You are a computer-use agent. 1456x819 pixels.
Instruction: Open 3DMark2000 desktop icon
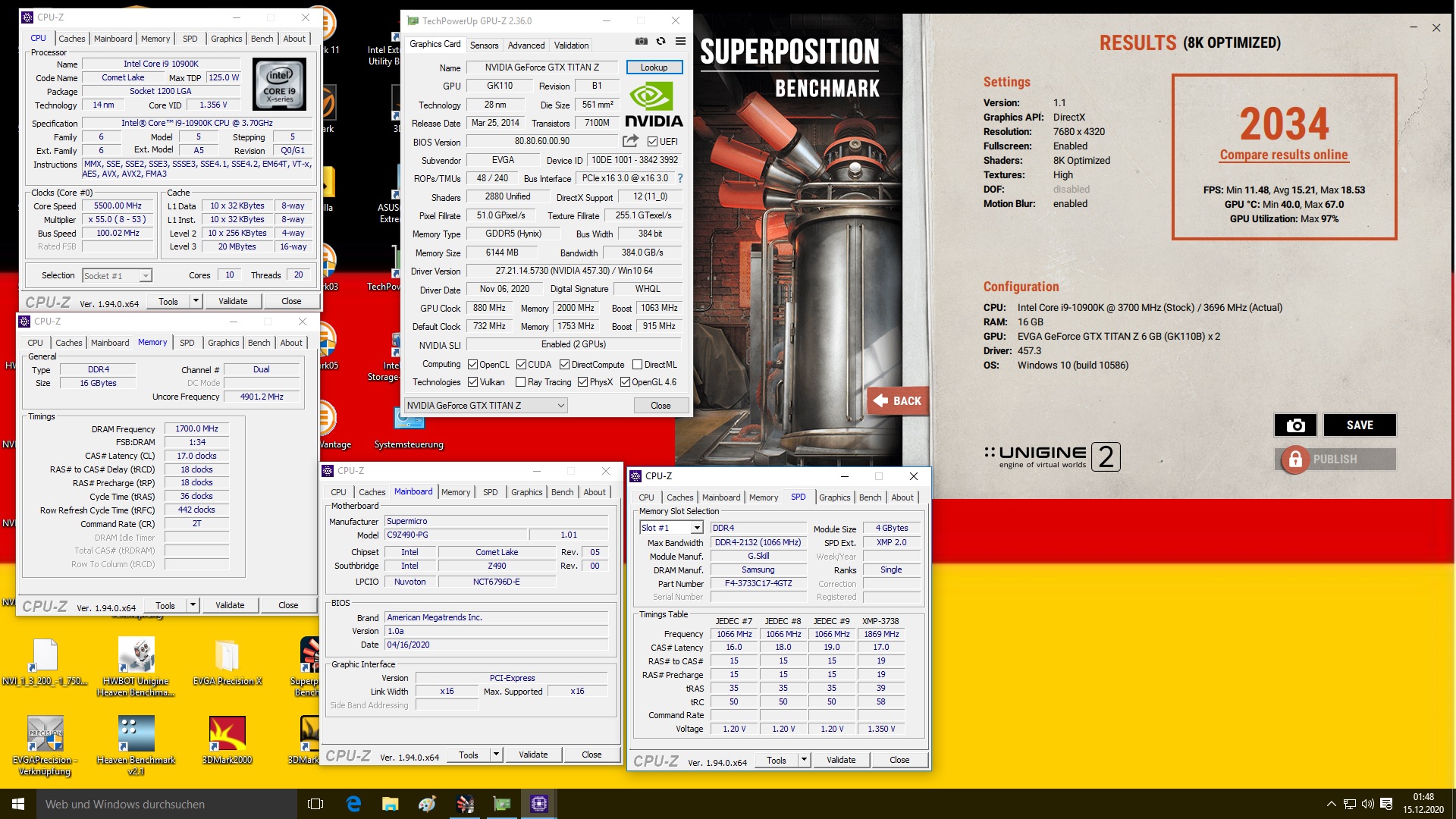coord(227,739)
